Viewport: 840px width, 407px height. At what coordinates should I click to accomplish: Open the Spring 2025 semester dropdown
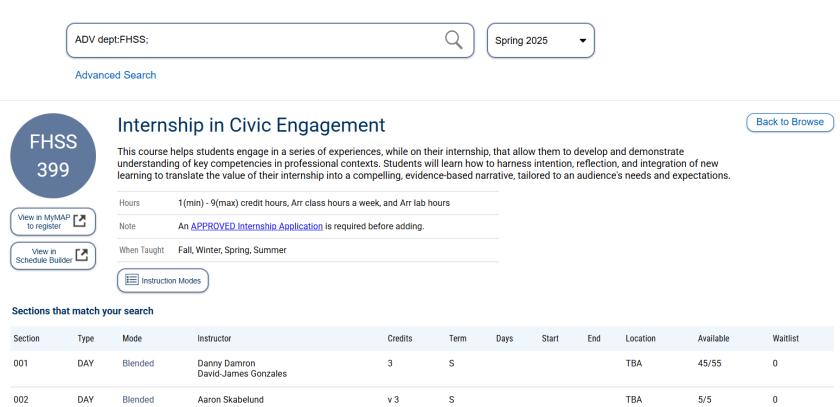click(x=540, y=41)
